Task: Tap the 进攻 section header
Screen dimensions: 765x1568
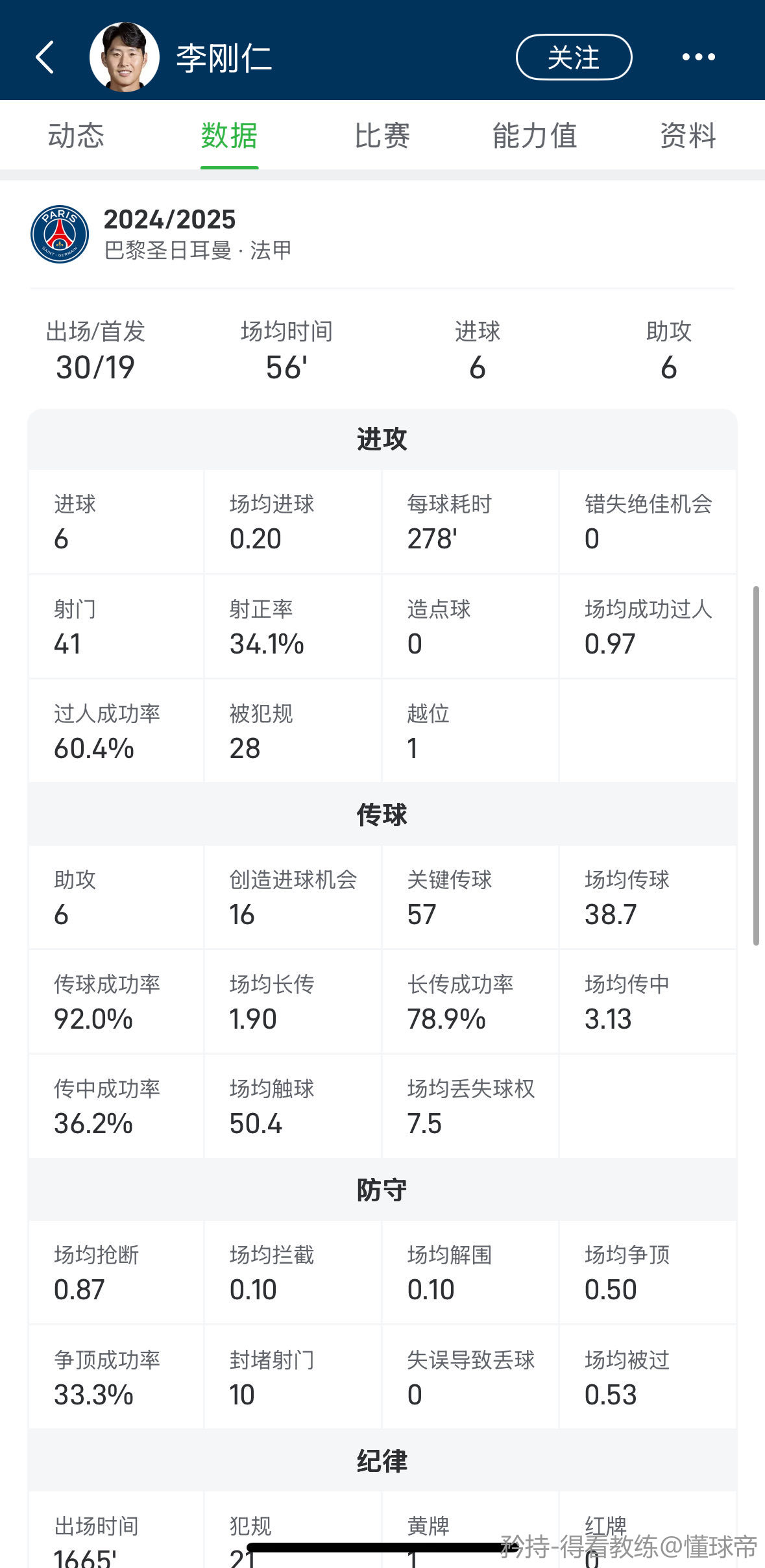Action: tap(382, 439)
